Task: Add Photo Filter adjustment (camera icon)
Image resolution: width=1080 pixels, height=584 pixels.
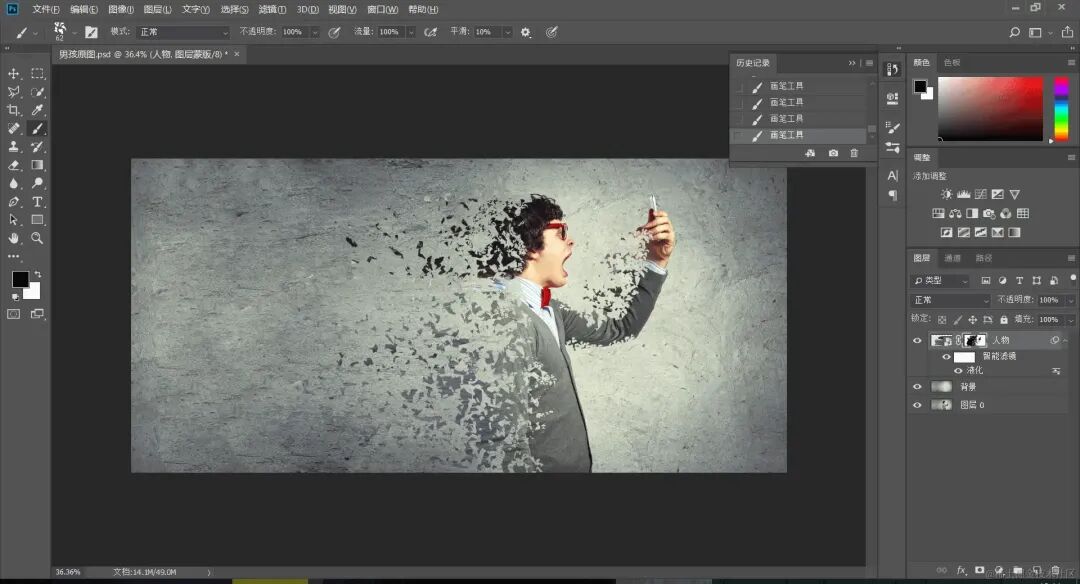Action: (x=989, y=213)
